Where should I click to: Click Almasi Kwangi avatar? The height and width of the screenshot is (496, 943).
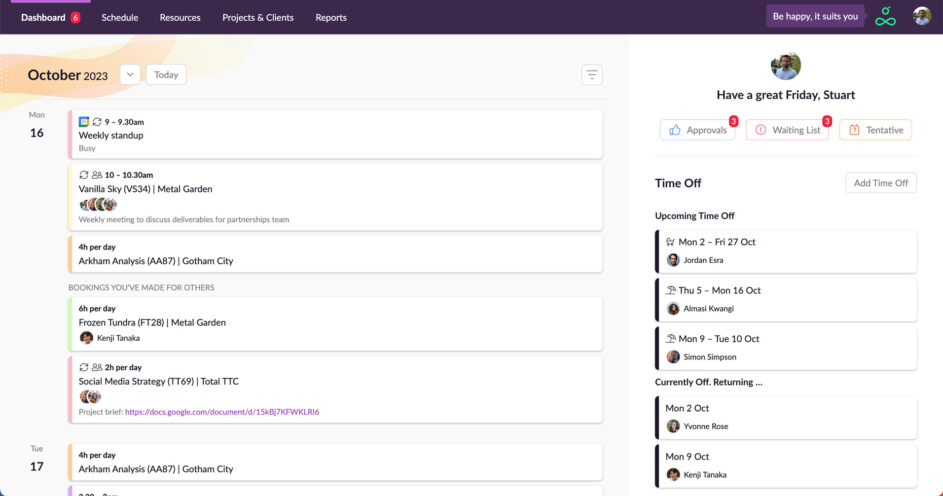click(x=673, y=308)
